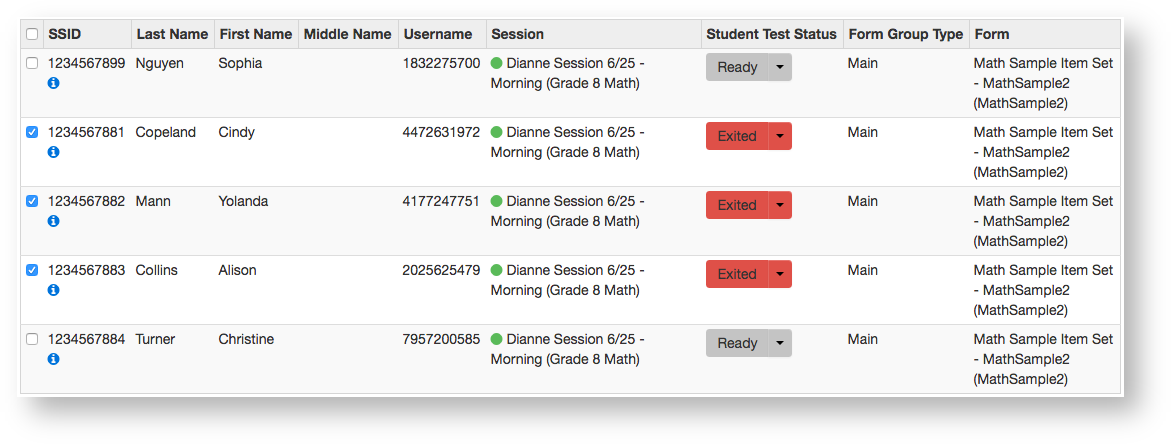Open info icon for Cindy Copeland
This screenshot has width=1172, height=445.
click(54, 152)
